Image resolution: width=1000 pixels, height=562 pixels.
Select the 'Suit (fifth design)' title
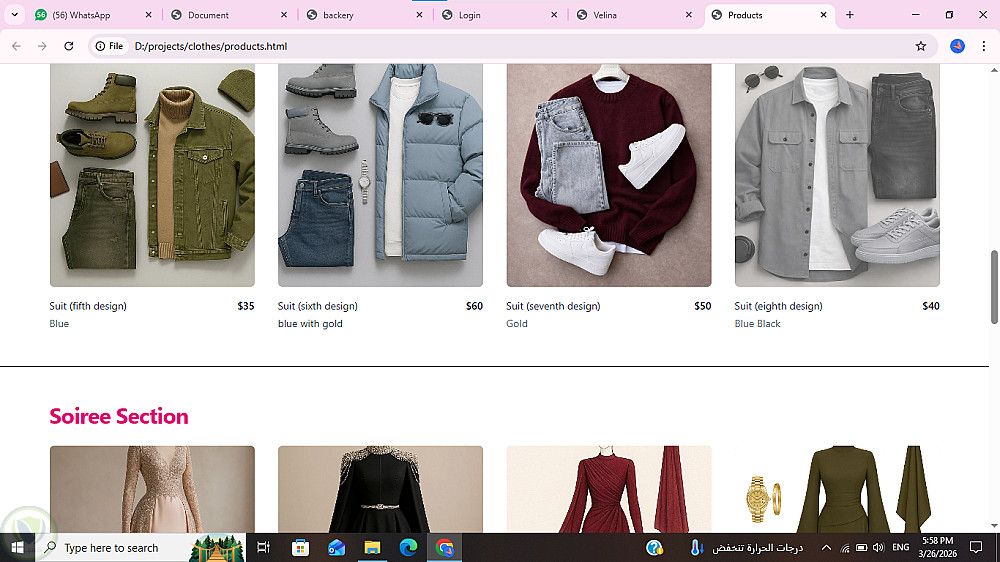click(88, 306)
